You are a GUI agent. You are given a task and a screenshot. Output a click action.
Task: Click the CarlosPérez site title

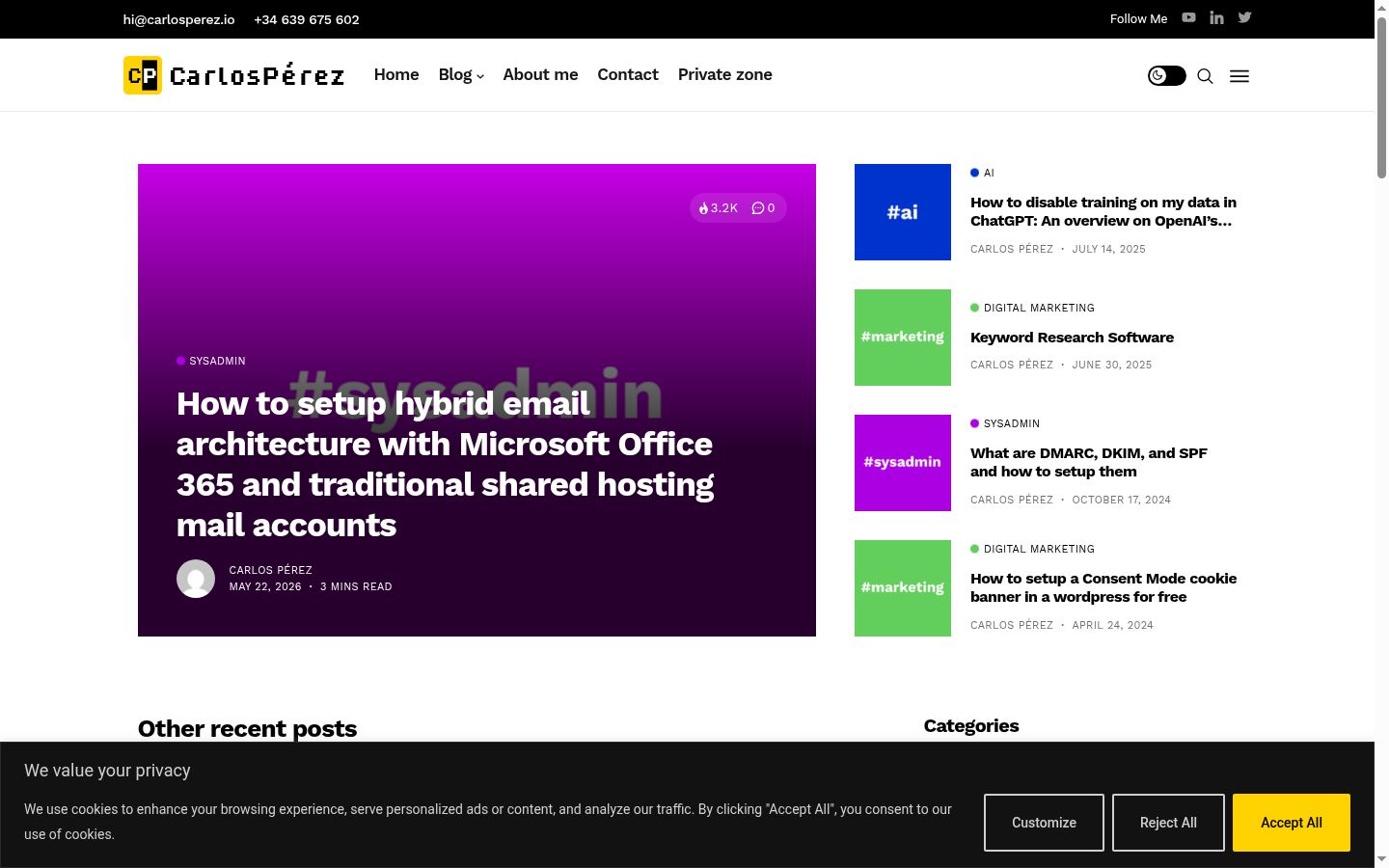click(x=257, y=75)
